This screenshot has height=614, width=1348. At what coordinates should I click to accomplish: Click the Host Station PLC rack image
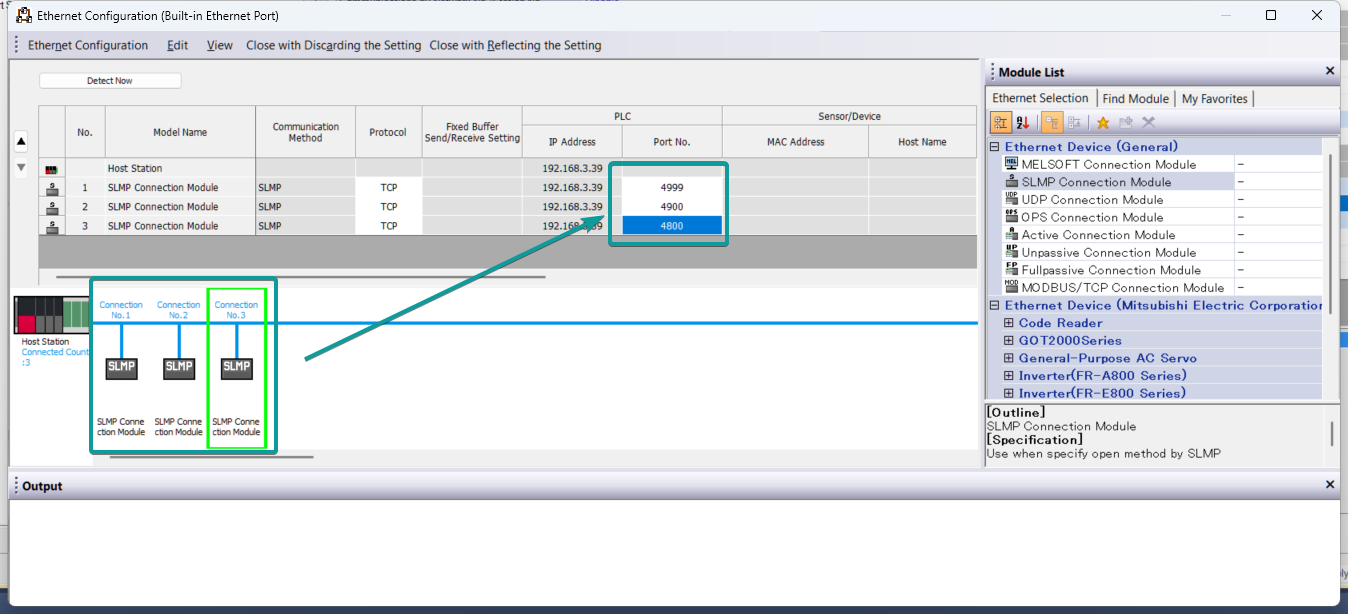[52, 315]
